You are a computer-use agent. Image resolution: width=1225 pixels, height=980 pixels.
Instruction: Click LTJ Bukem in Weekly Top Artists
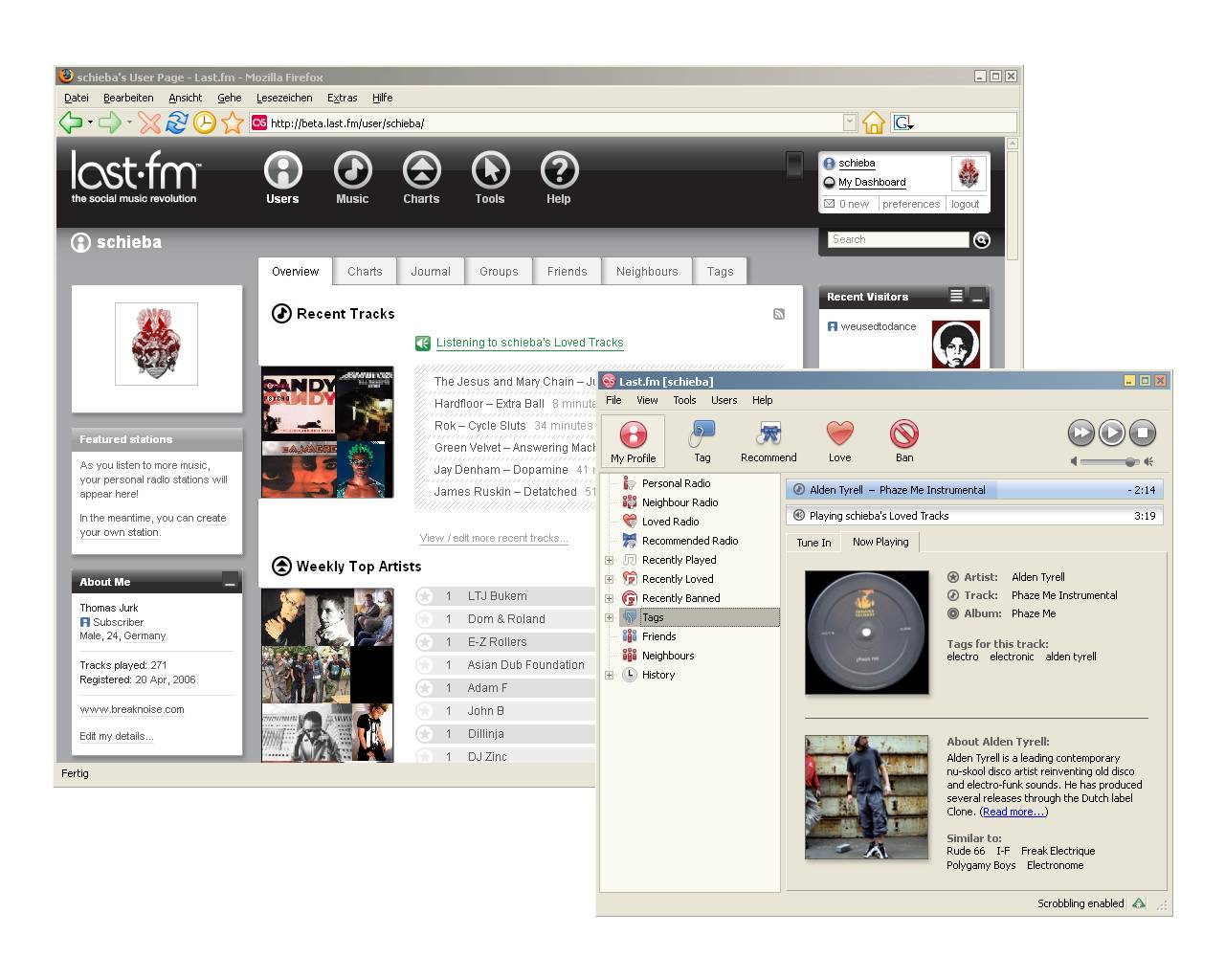(x=497, y=596)
